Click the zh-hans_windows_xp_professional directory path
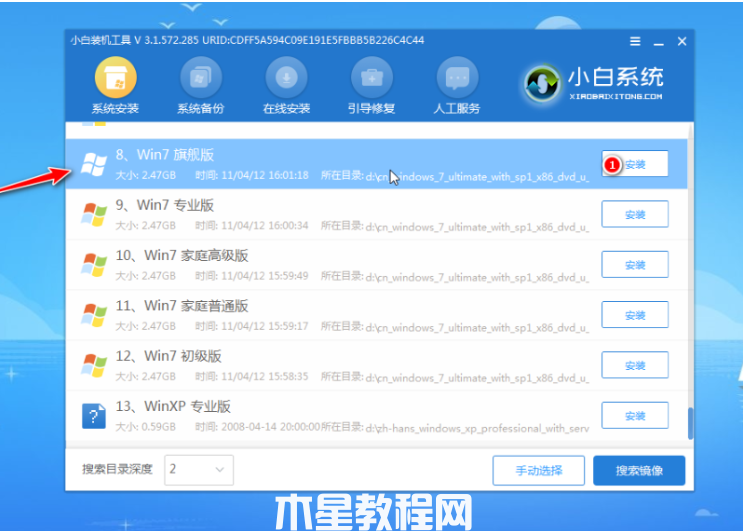Viewport: 743px width, 531px height. coord(477,428)
